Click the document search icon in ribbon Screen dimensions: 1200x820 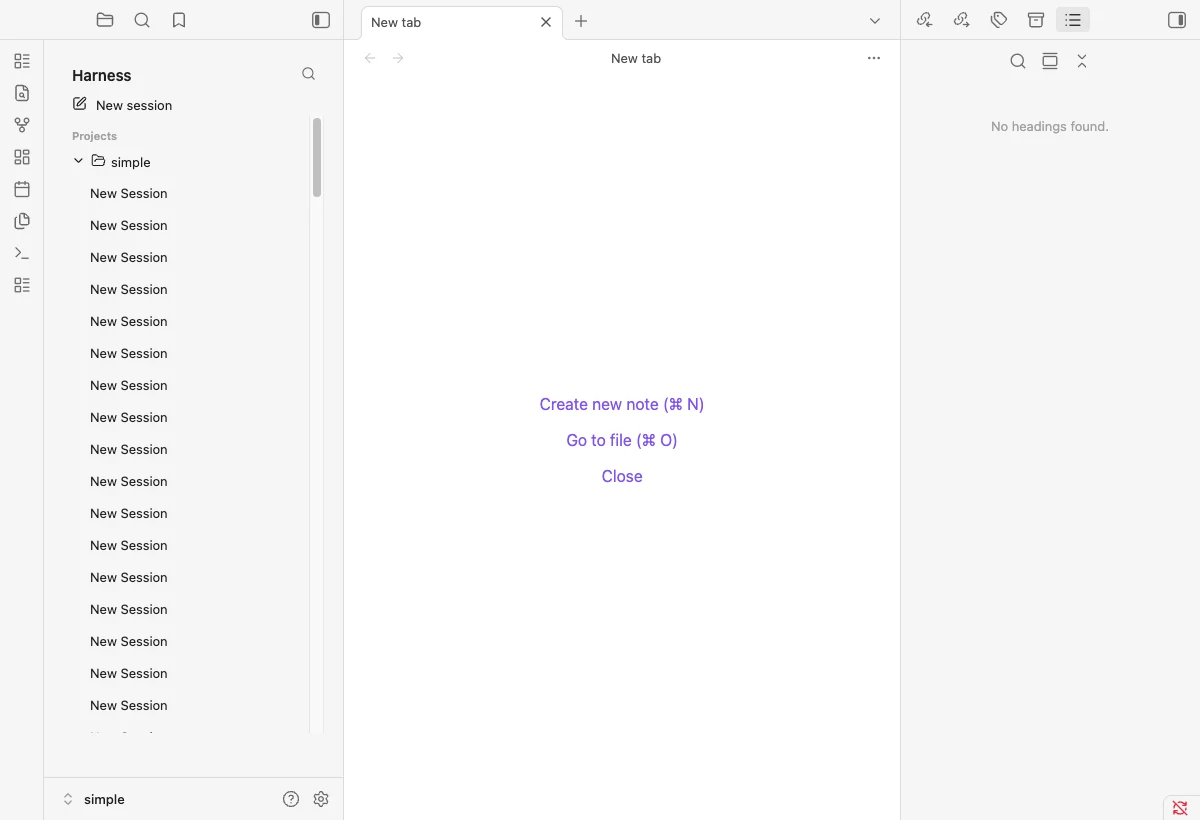(22, 93)
